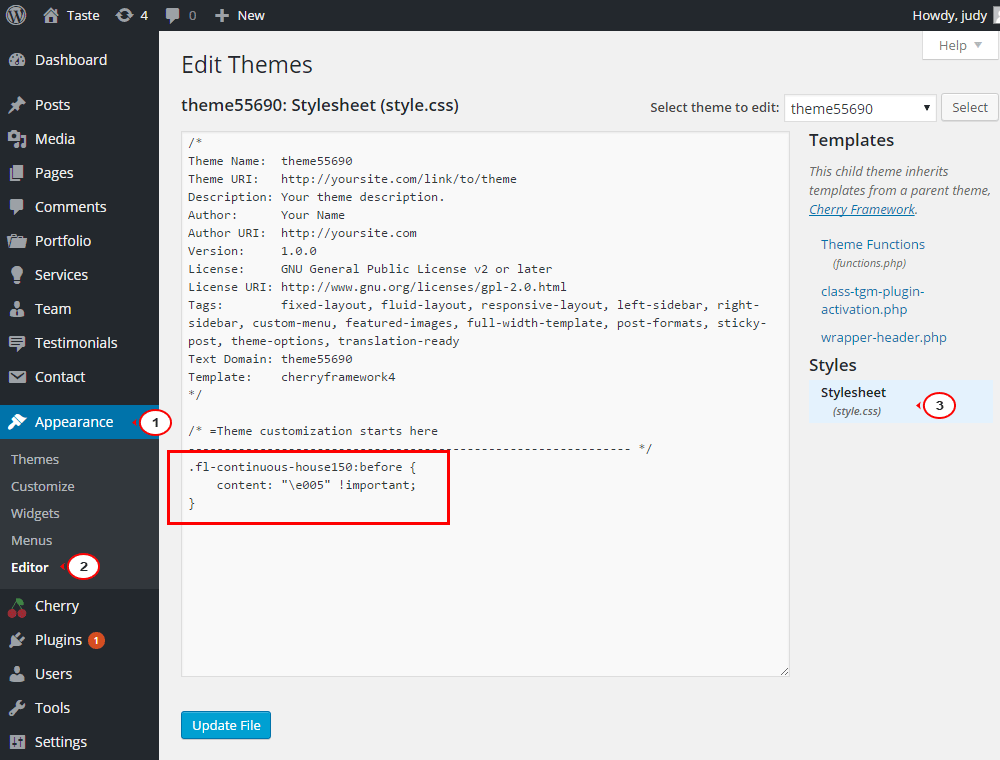This screenshot has width=1000, height=760.
Task: Open Pages in the sidebar
Action: tap(54, 173)
